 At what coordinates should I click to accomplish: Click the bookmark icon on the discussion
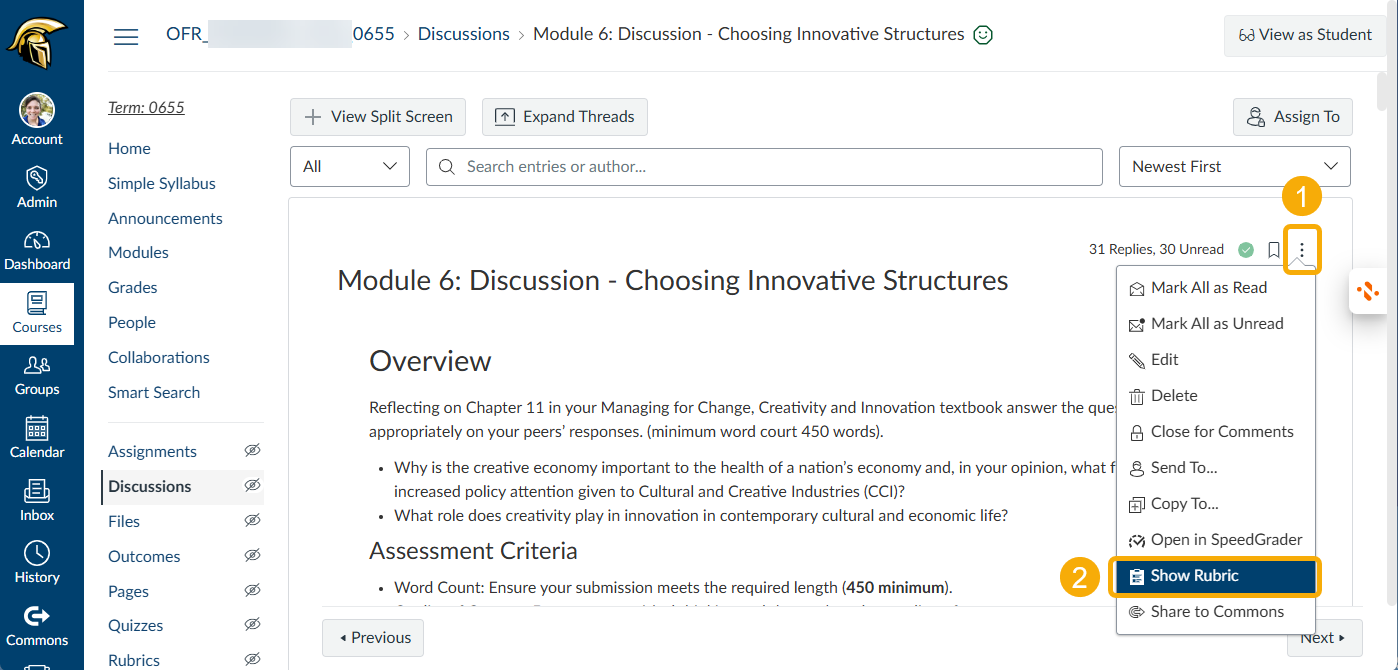(x=1273, y=250)
